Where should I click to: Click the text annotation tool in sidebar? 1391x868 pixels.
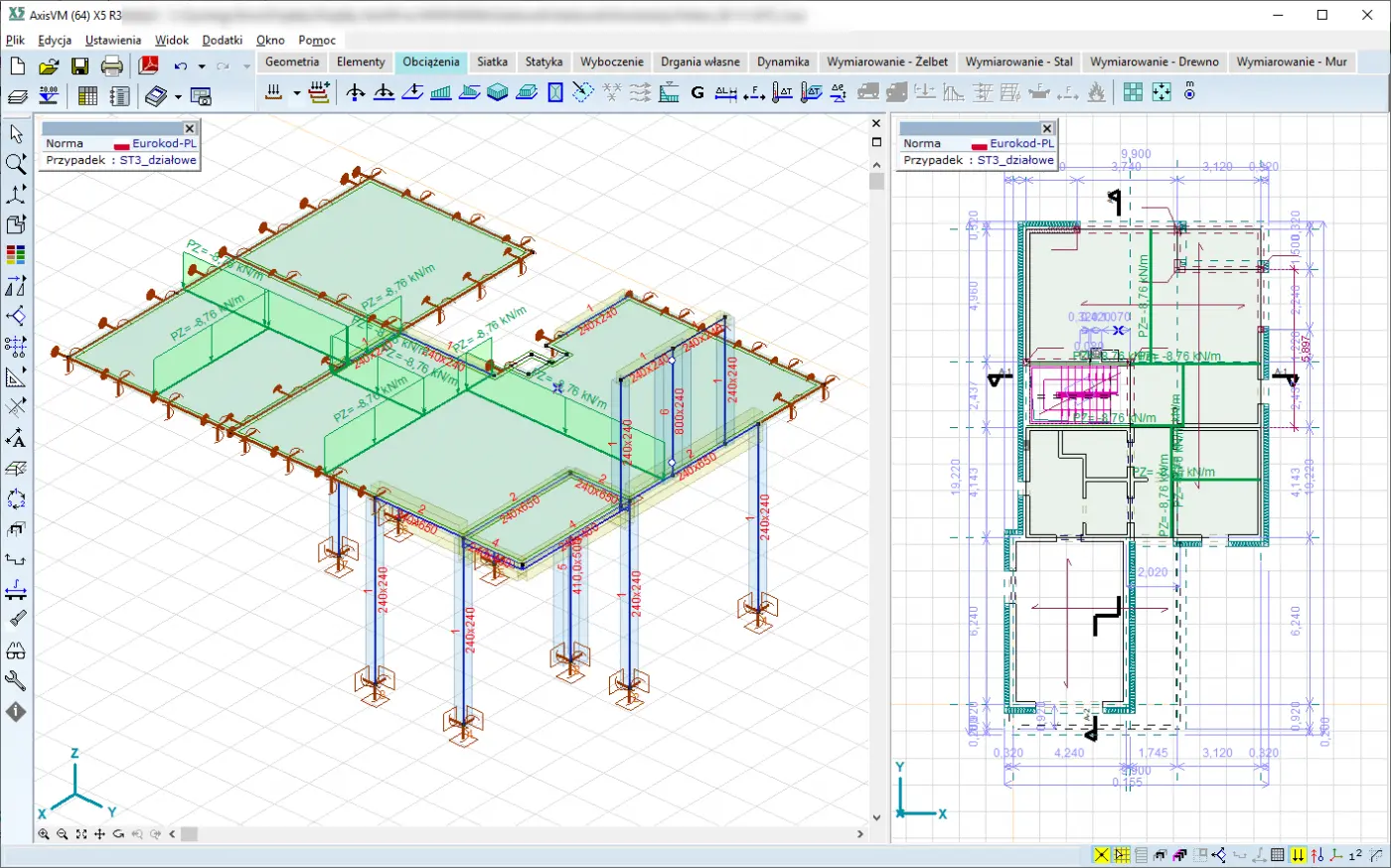[x=16, y=438]
